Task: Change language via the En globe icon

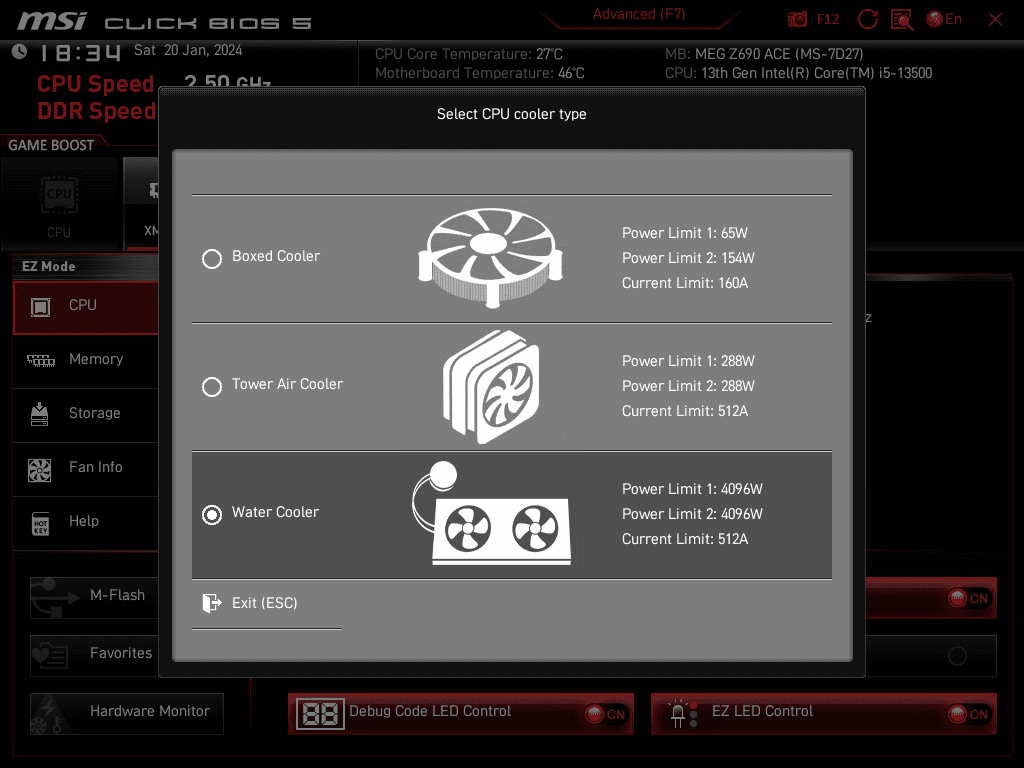Action: pos(944,20)
